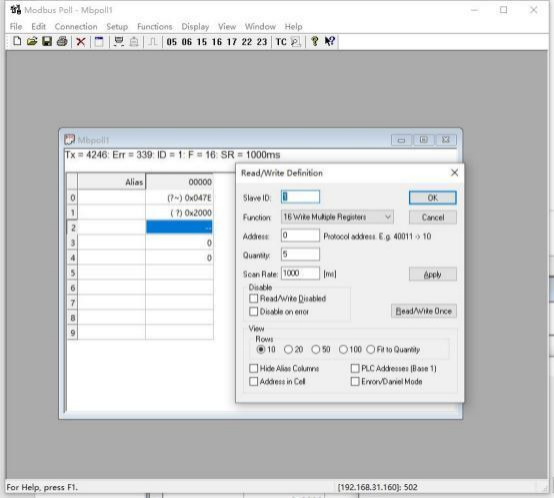Create a new document with toolbar icon
The width and height of the screenshot is (554, 498).
click(x=17, y=42)
